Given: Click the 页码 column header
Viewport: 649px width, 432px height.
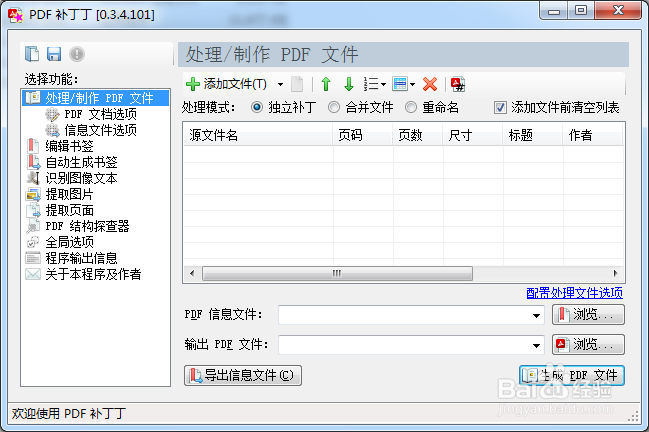Looking at the screenshot, I should (363, 135).
